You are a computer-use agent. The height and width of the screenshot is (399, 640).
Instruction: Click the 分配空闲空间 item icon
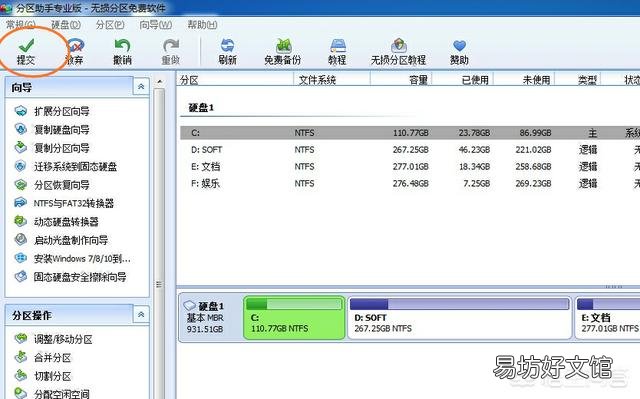coord(20,393)
